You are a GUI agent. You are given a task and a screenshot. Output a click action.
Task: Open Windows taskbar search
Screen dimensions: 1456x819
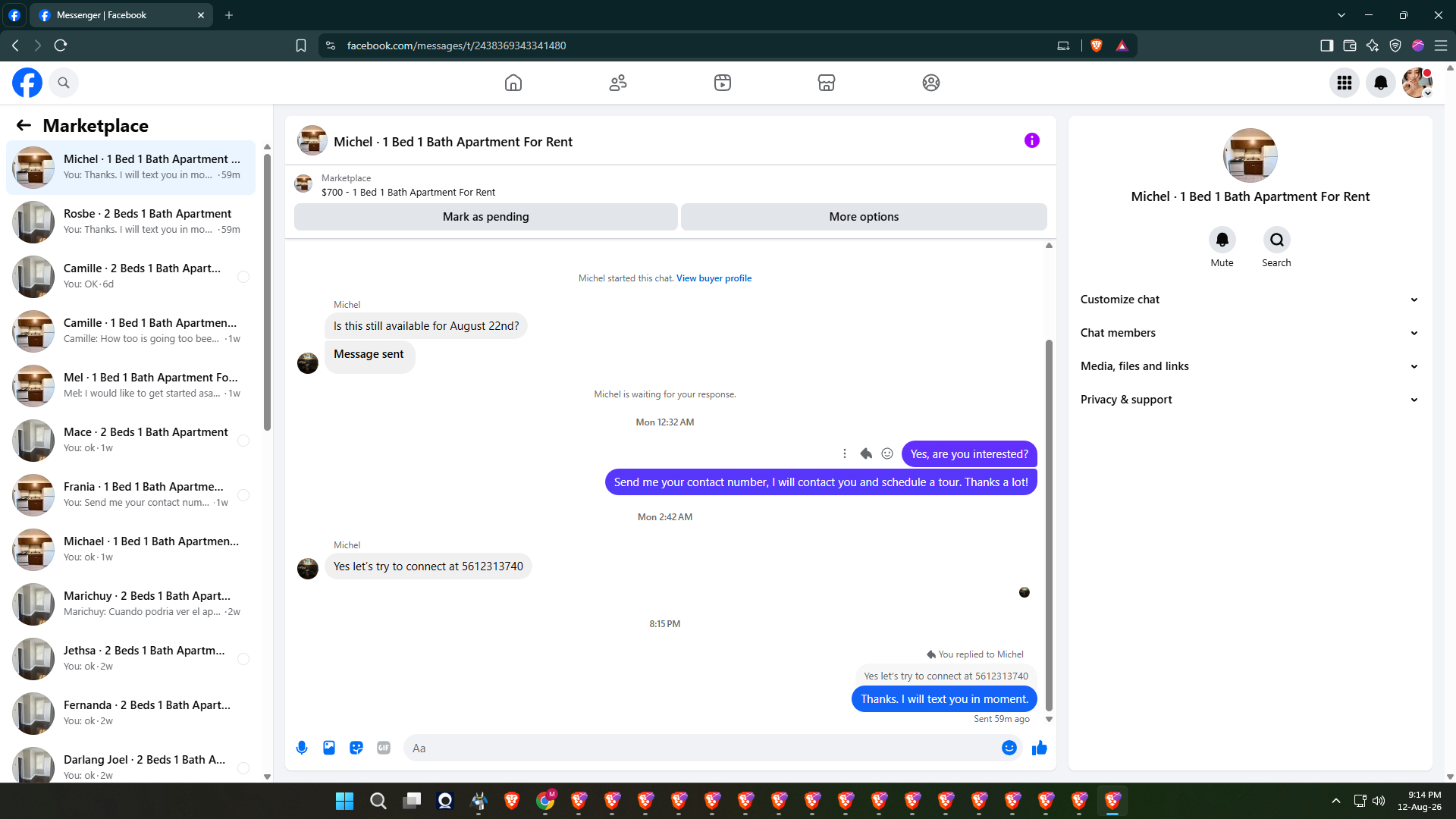click(x=378, y=801)
